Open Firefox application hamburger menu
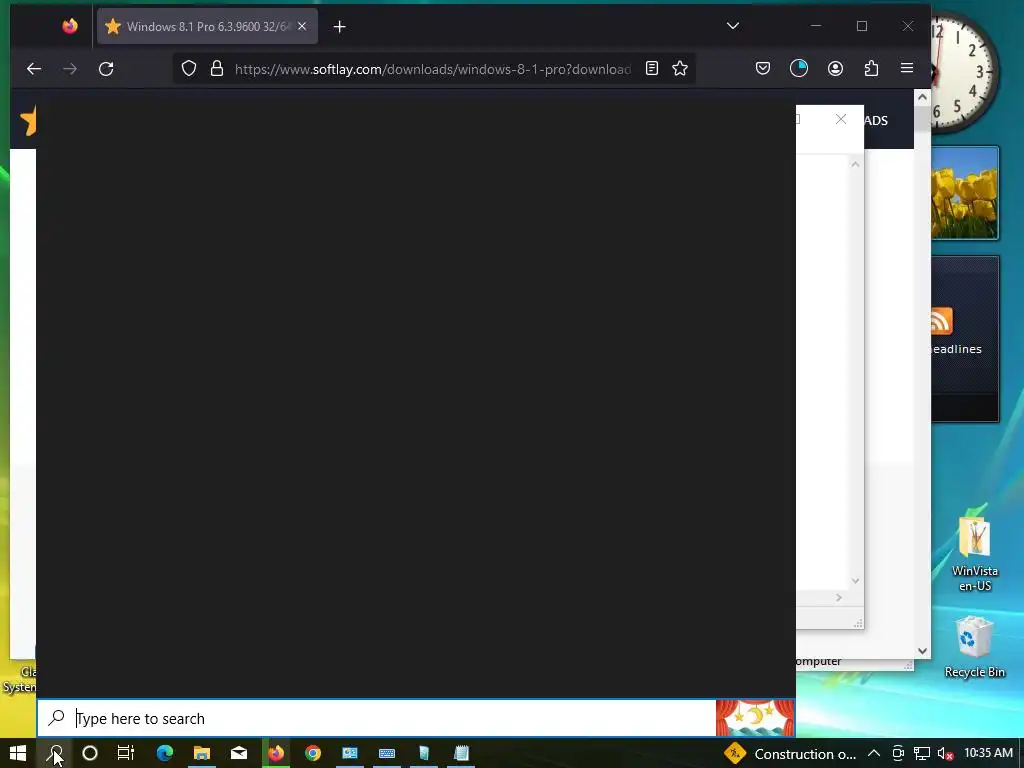This screenshot has width=1024, height=768. (x=907, y=68)
